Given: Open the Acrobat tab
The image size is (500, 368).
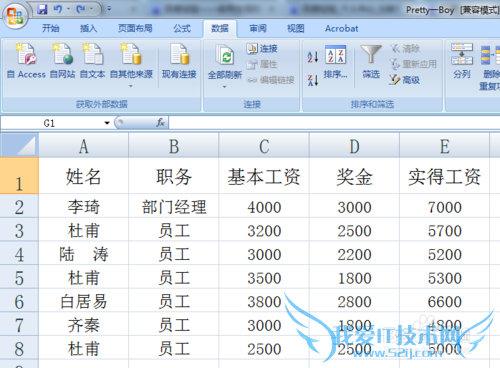Looking at the screenshot, I should [342, 28].
